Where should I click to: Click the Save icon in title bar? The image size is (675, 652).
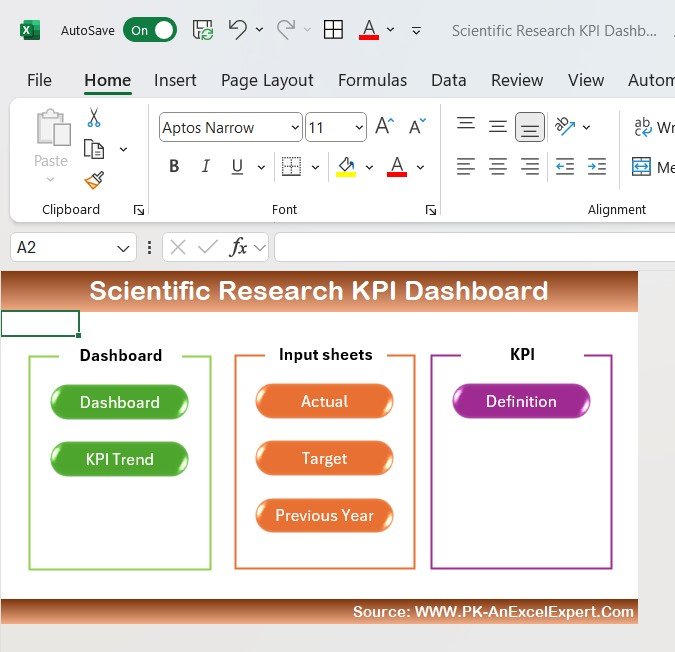coord(203,30)
